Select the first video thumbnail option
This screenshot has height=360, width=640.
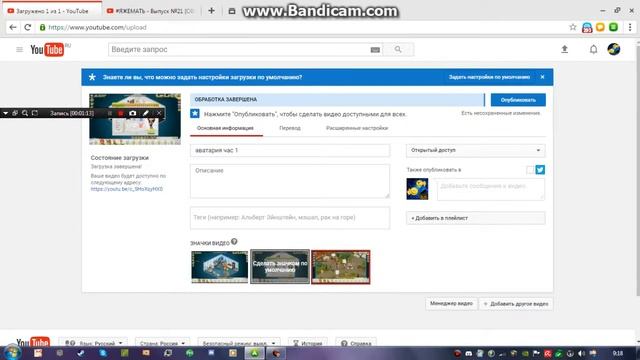click(x=220, y=267)
